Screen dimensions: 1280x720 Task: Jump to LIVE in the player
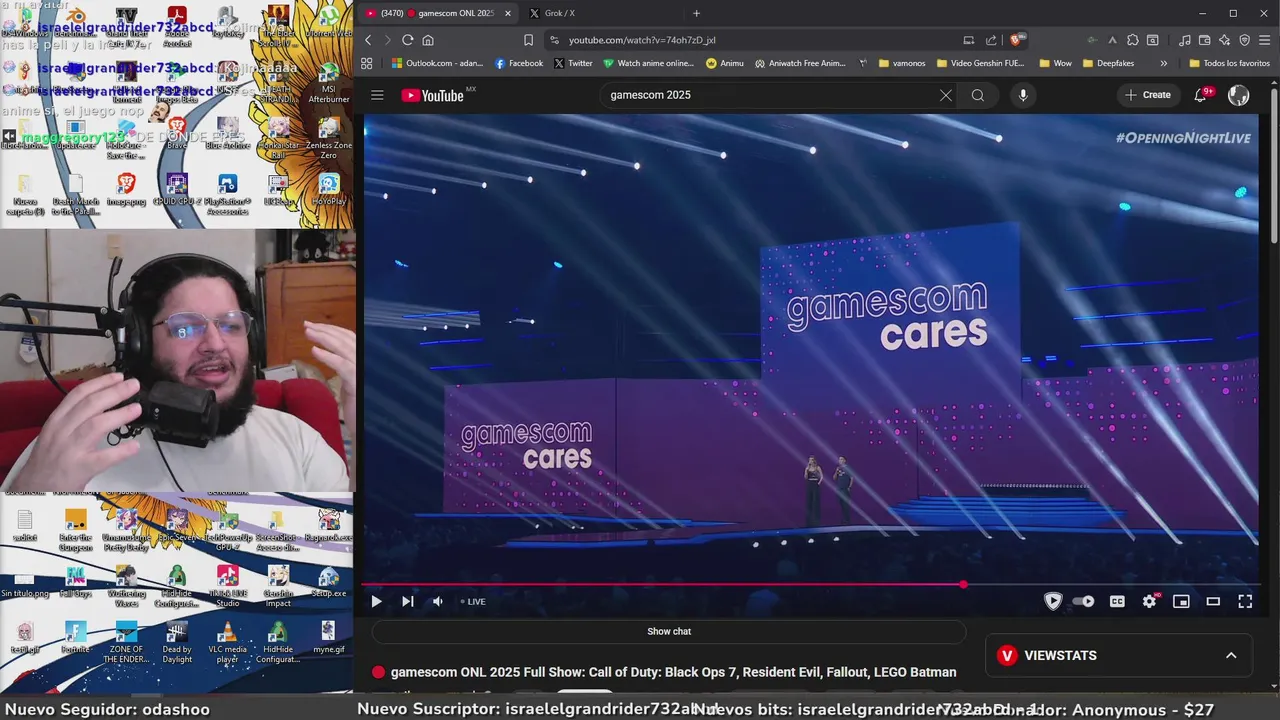(473, 601)
